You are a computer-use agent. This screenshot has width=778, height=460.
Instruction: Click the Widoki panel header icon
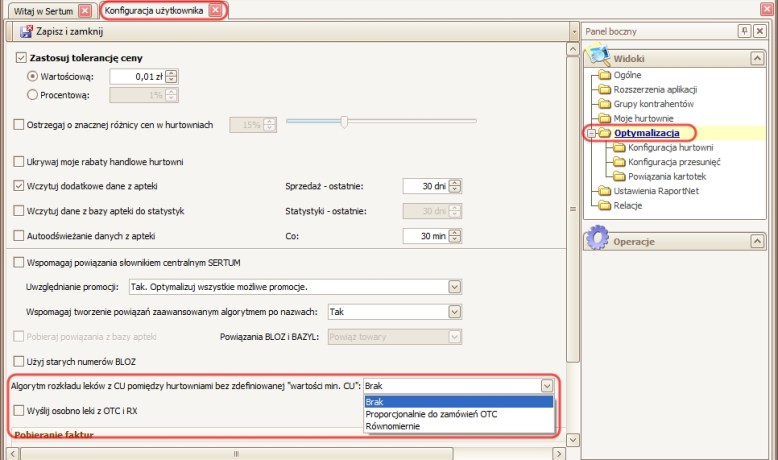(x=598, y=57)
